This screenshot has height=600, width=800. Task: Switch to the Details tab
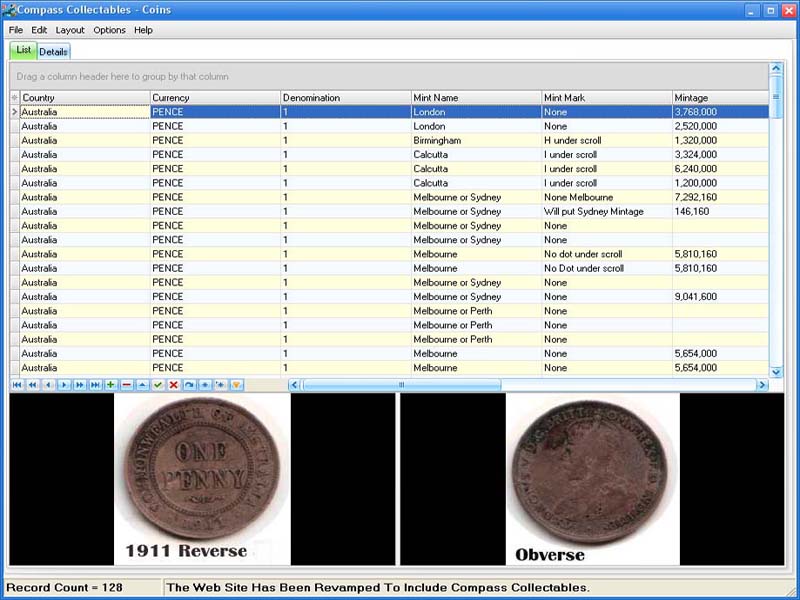click(x=53, y=51)
